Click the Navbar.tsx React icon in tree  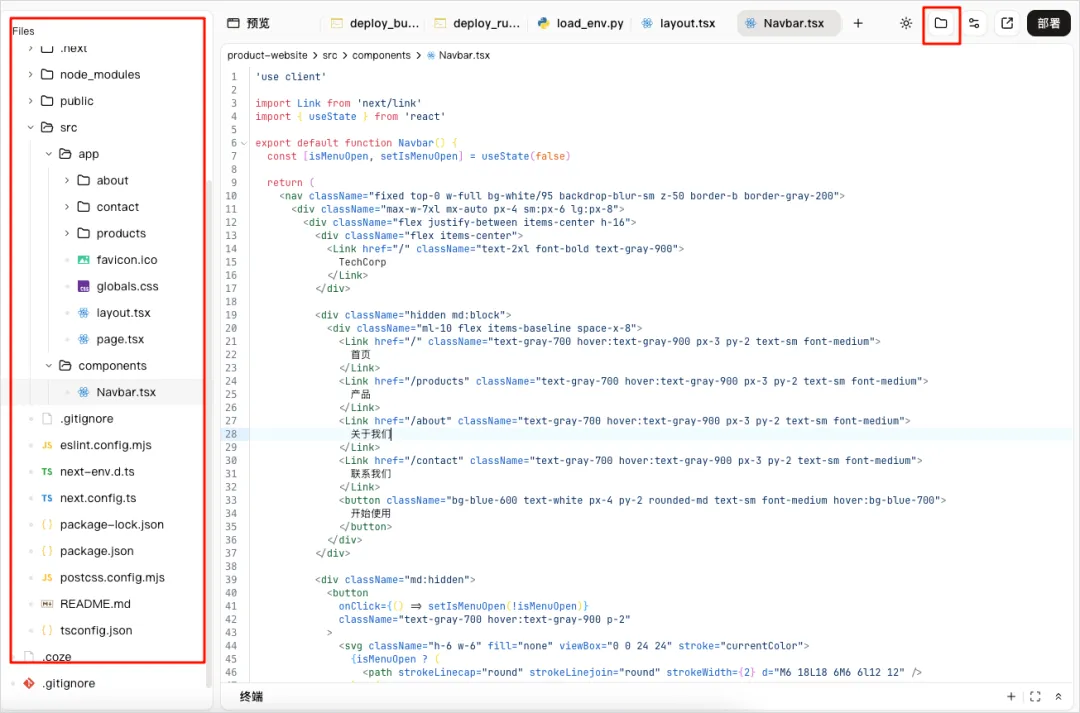83,392
